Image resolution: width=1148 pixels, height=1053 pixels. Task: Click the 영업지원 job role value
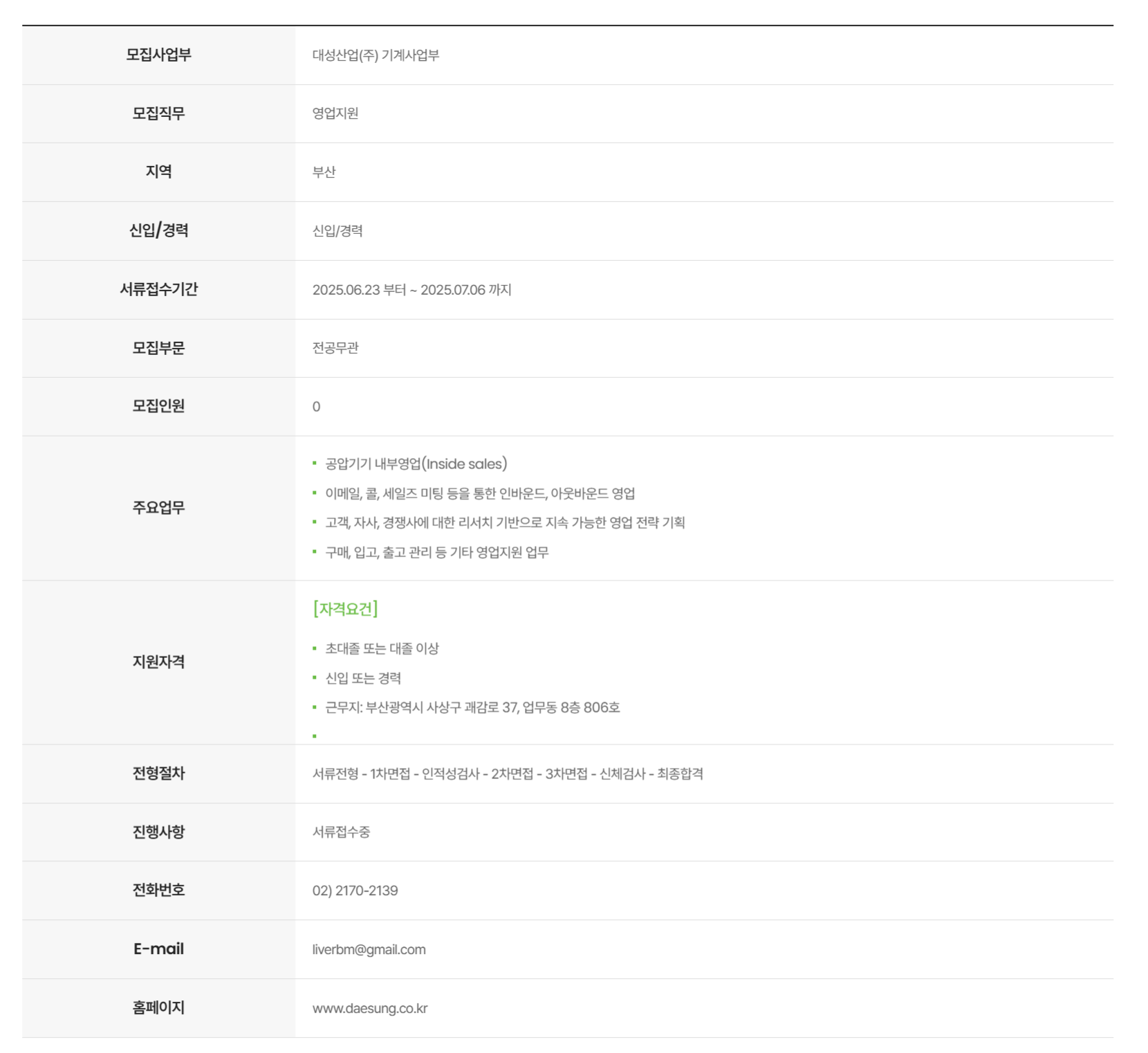click(x=335, y=113)
